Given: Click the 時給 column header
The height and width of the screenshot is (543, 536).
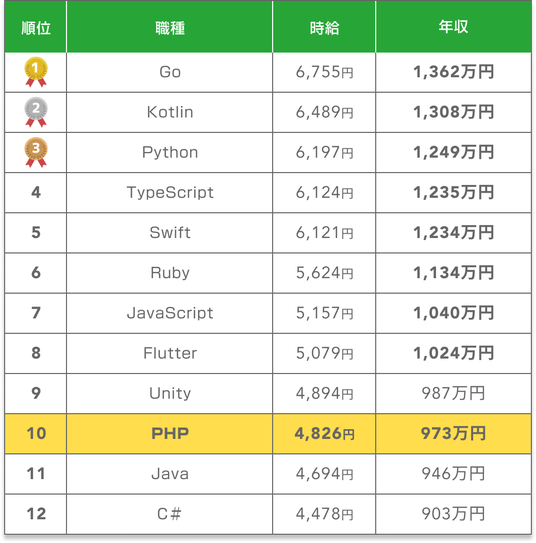Looking at the screenshot, I should [x=324, y=28].
